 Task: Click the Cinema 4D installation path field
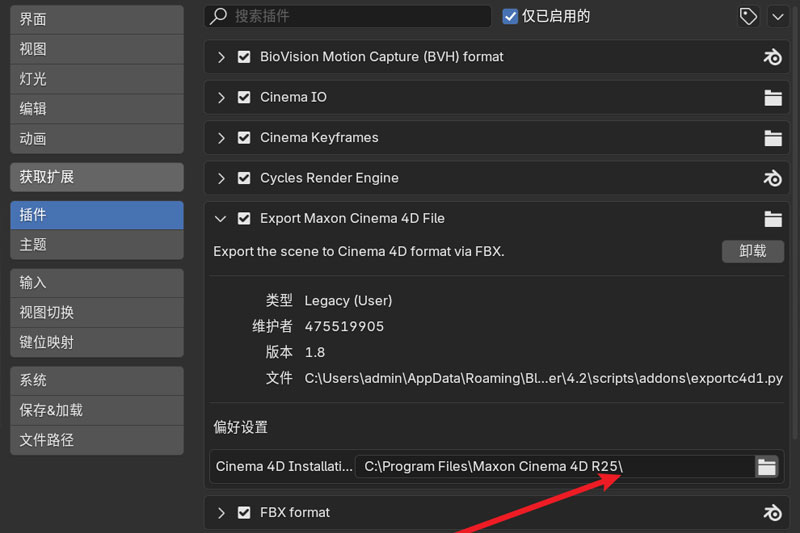555,467
